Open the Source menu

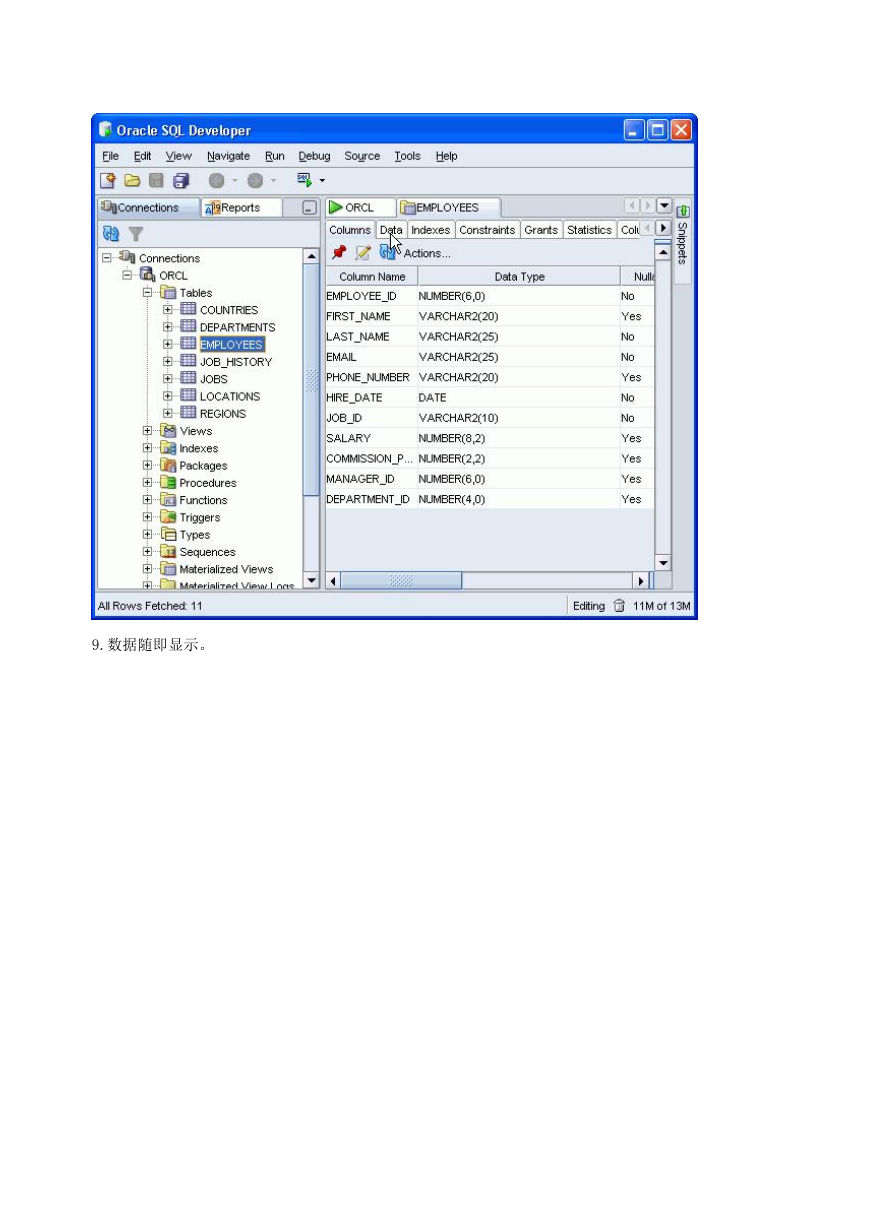point(362,156)
